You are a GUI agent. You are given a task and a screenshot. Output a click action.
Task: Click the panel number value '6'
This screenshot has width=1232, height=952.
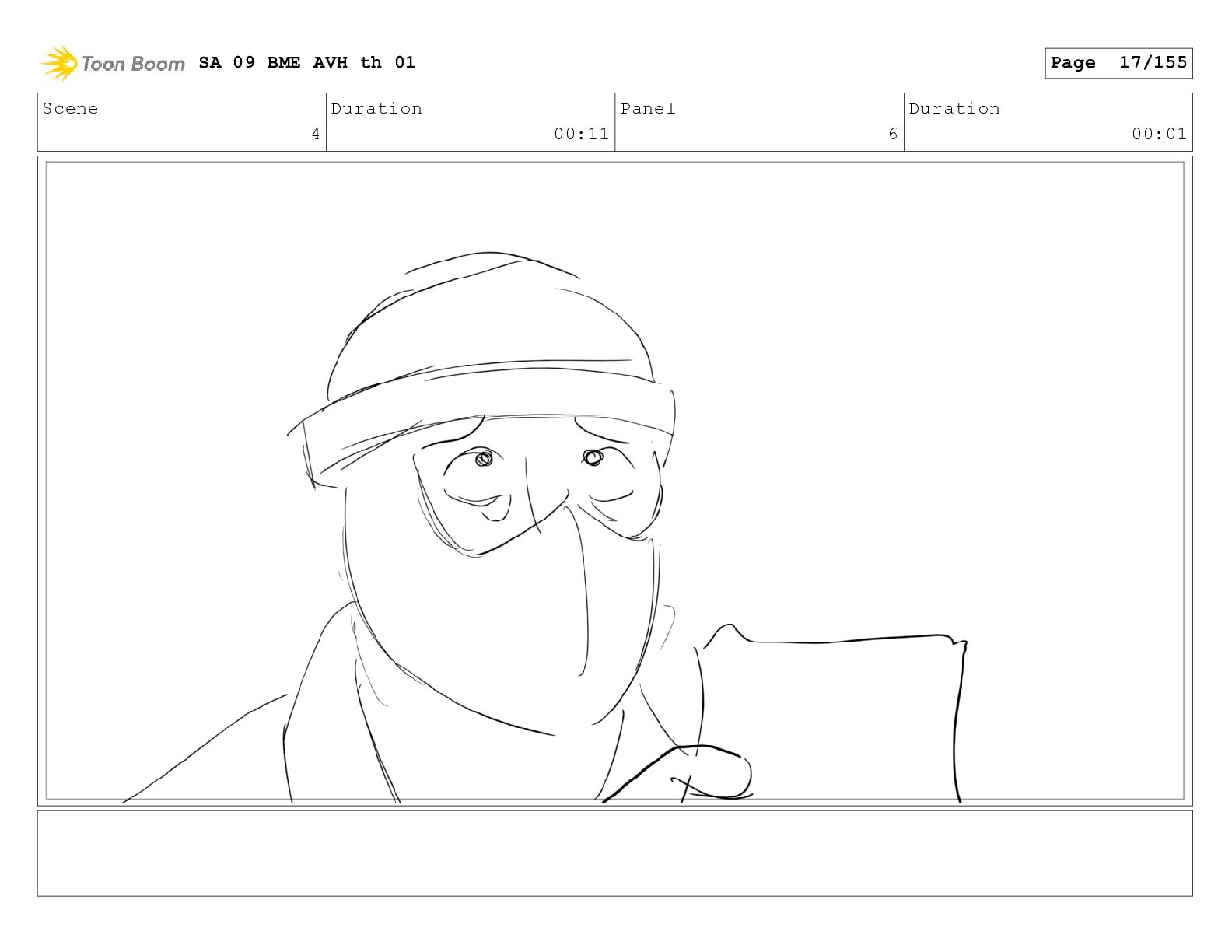pos(893,134)
